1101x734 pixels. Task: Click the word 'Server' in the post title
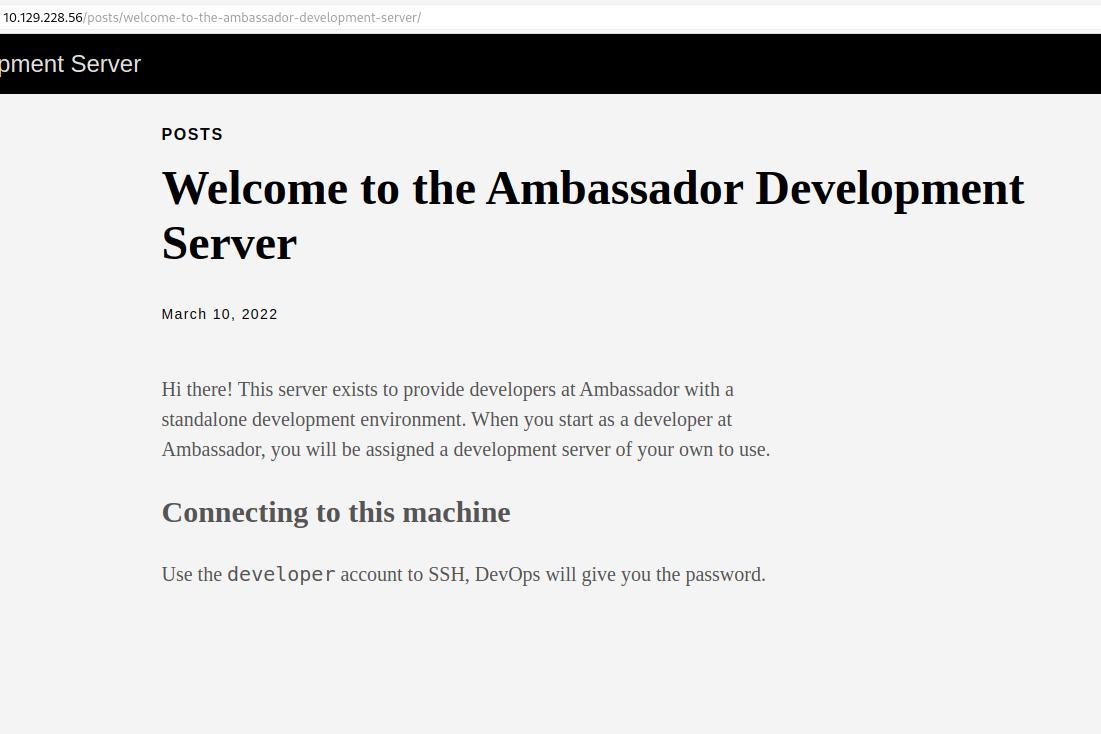click(229, 243)
